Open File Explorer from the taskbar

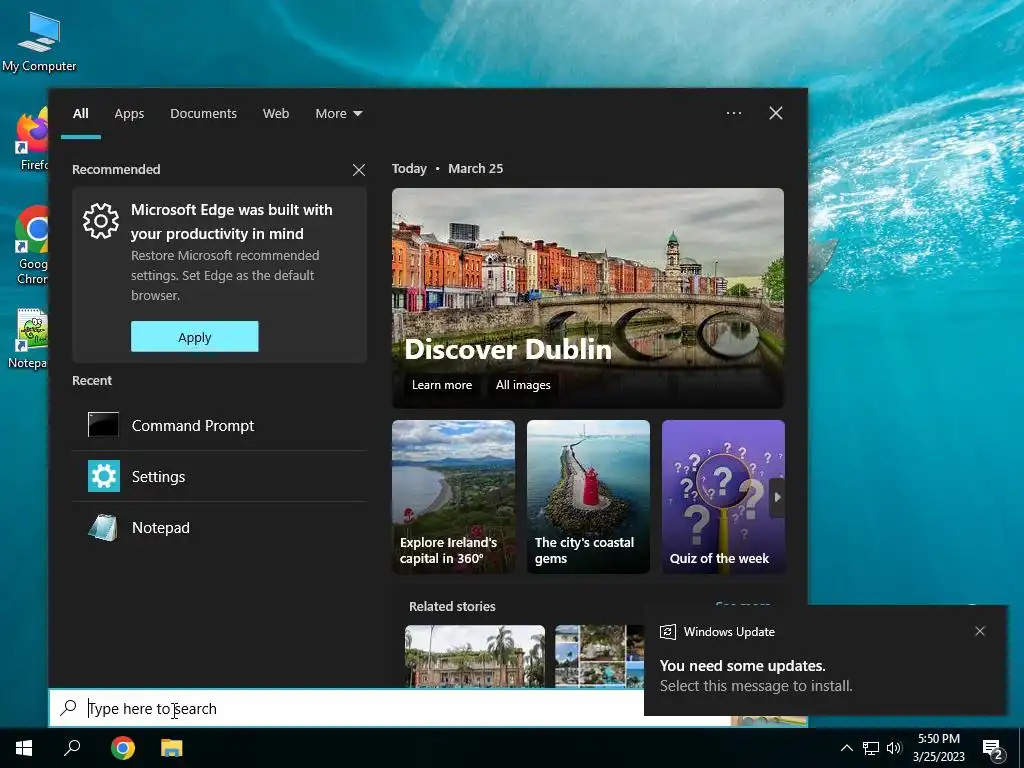[x=172, y=748]
